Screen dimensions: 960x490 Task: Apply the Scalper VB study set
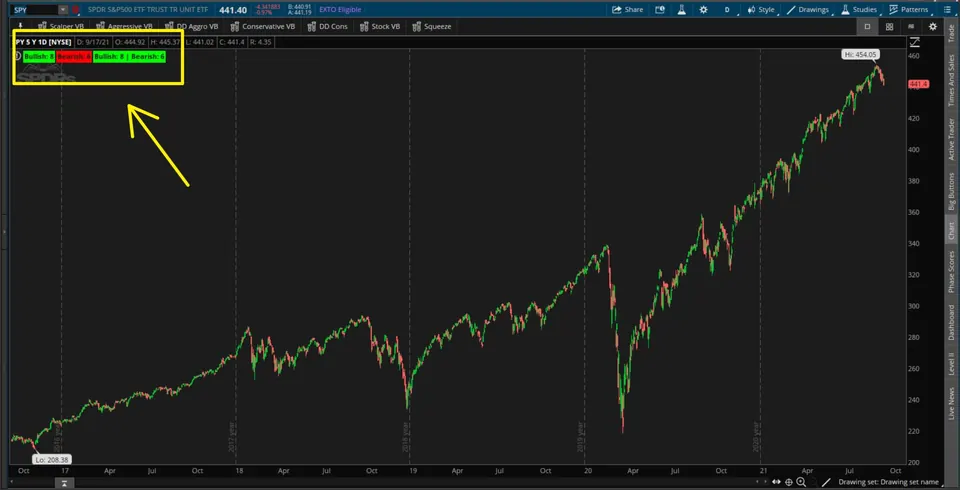pyautogui.click(x=61, y=26)
